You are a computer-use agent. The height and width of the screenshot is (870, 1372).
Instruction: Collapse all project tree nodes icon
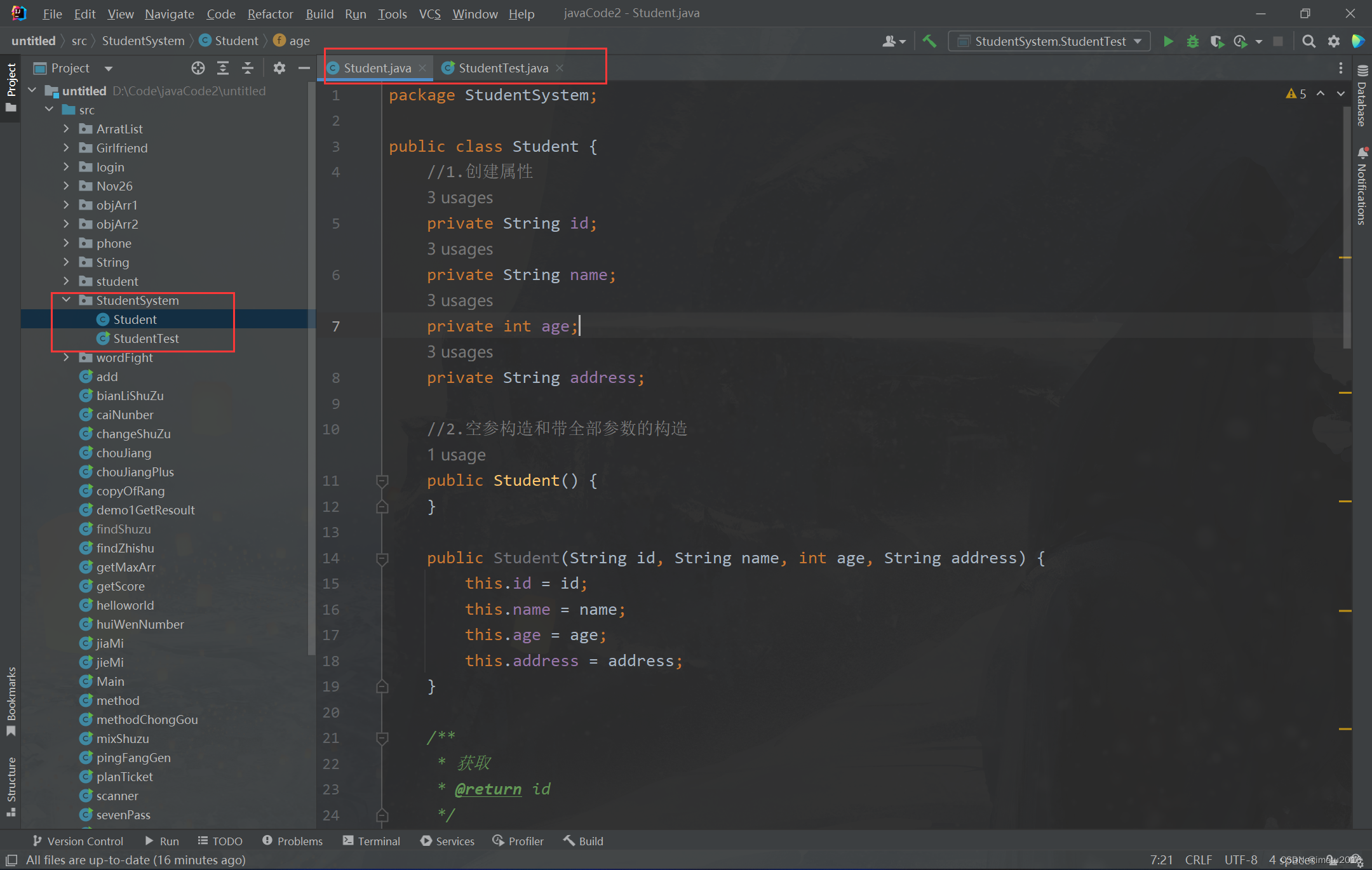pyautogui.click(x=248, y=68)
